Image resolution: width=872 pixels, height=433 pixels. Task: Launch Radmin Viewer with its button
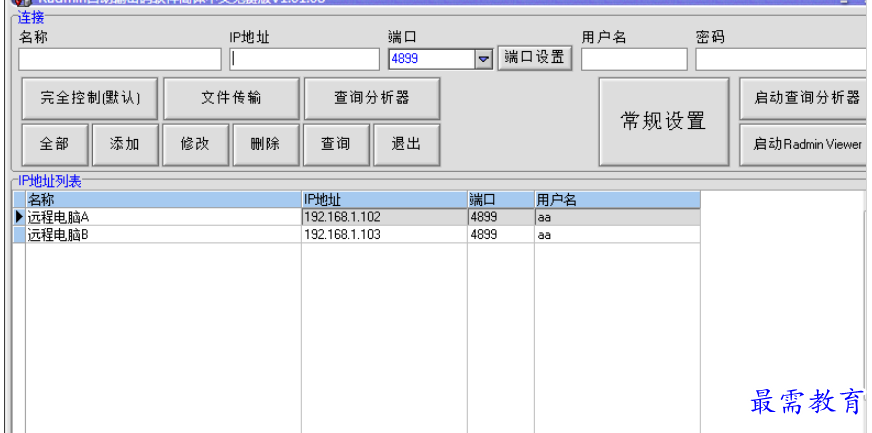pyautogui.click(x=805, y=145)
